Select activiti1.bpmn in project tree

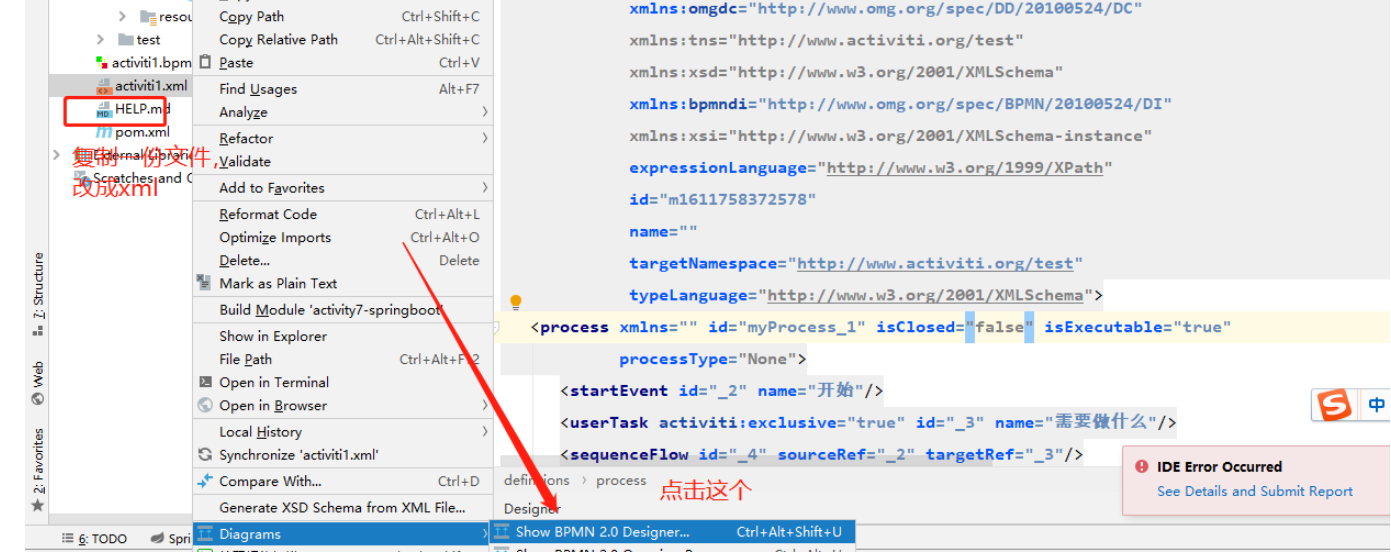tap(150, 63)
